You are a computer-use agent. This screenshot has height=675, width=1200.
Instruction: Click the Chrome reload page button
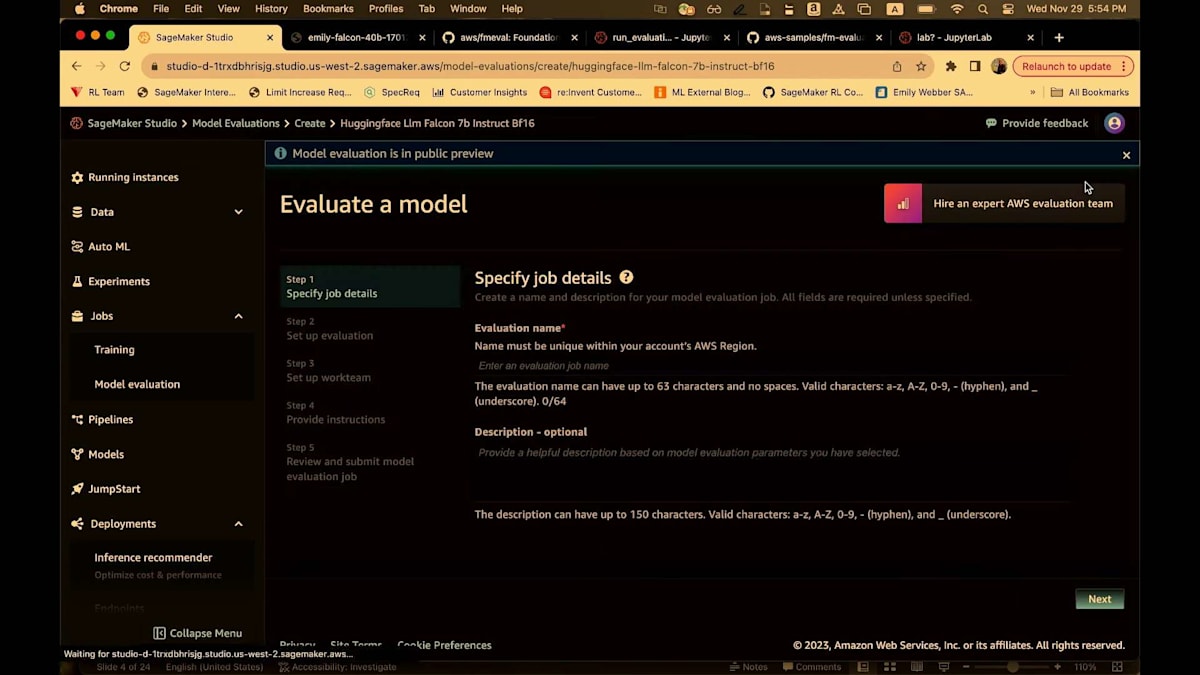click(125, 66)
